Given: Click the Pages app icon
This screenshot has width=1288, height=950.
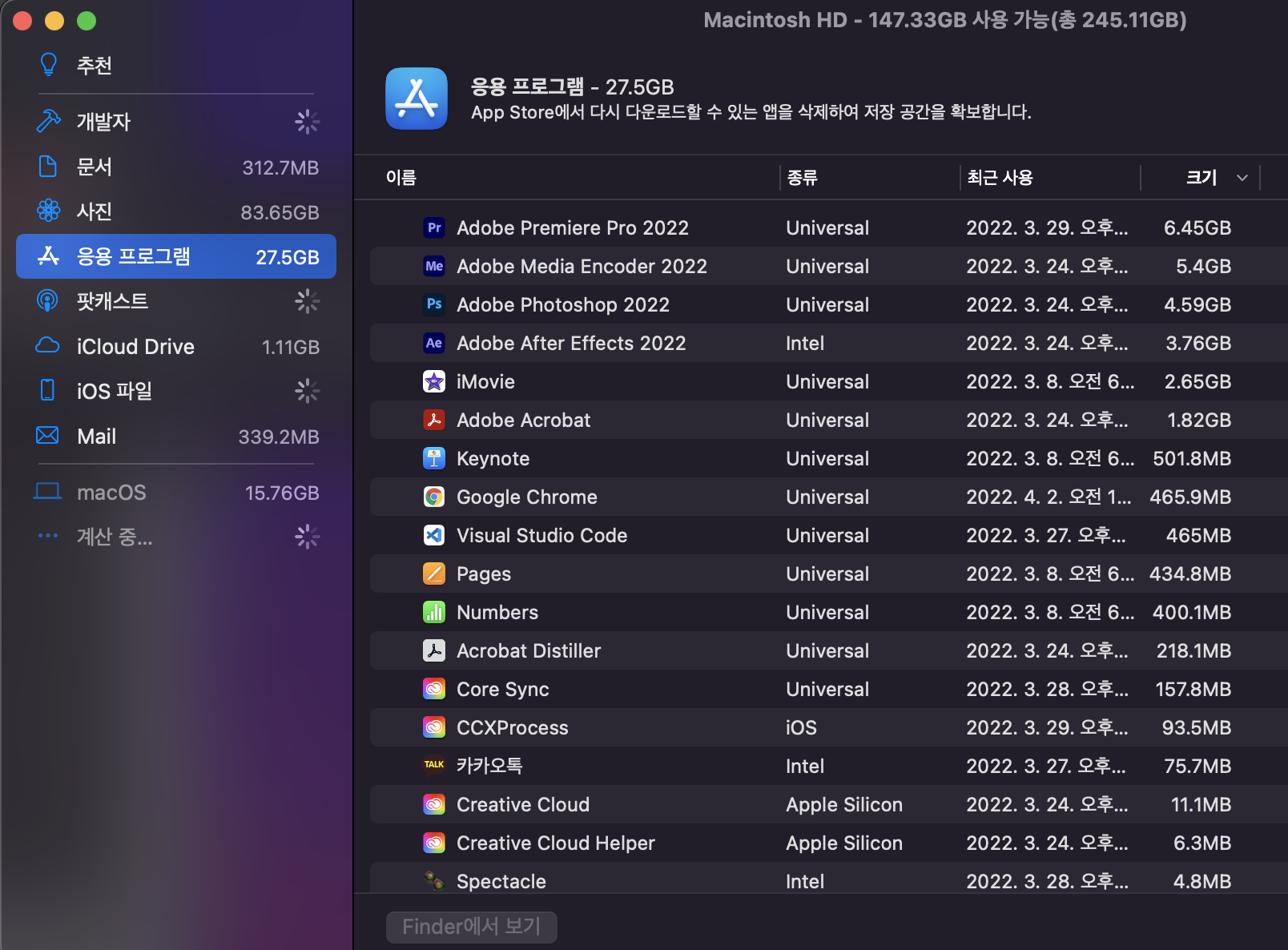Looking at the screenshot, I should (x=434, y=574).
